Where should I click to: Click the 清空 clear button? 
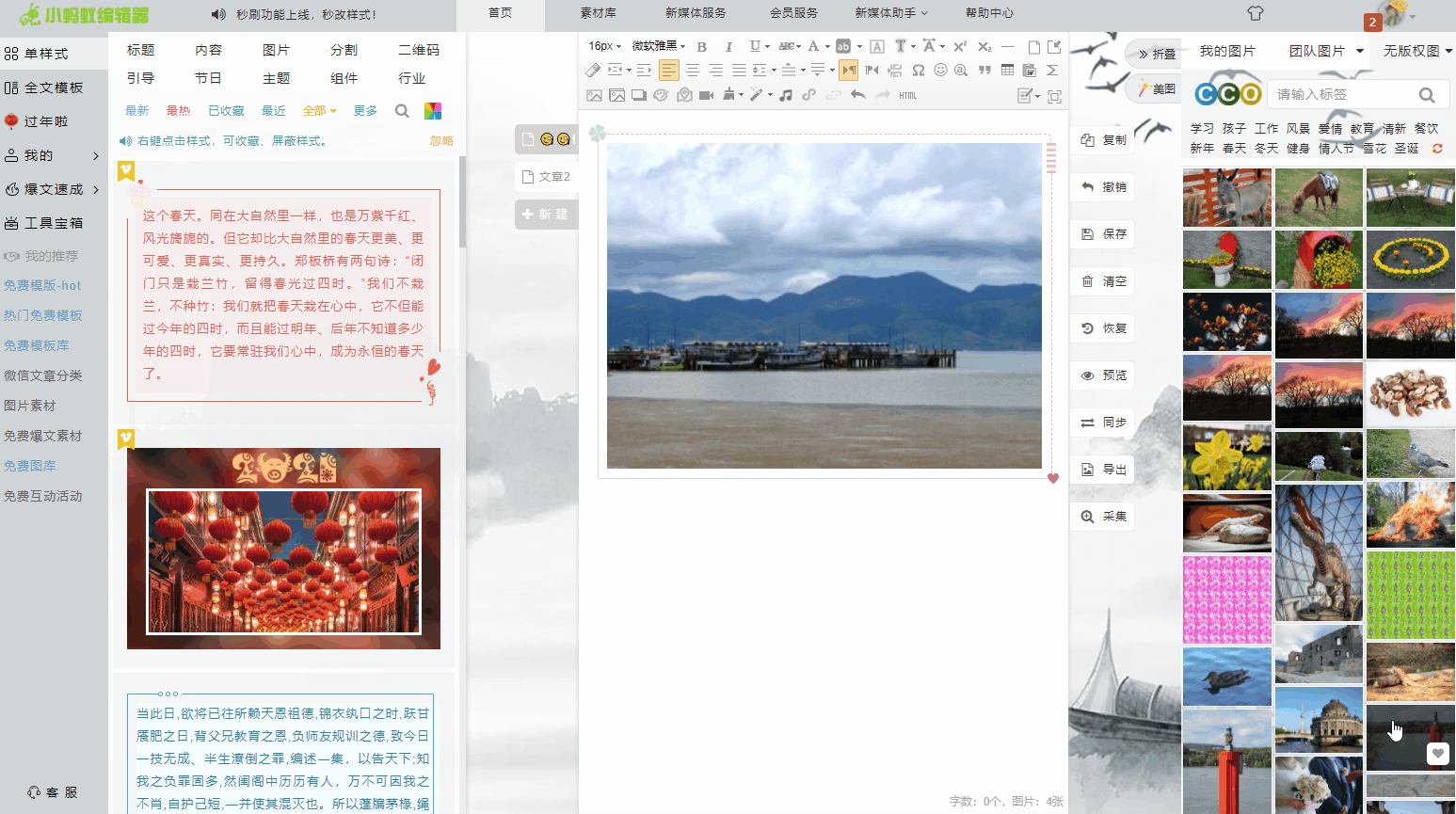click(x=1103, y=280)
